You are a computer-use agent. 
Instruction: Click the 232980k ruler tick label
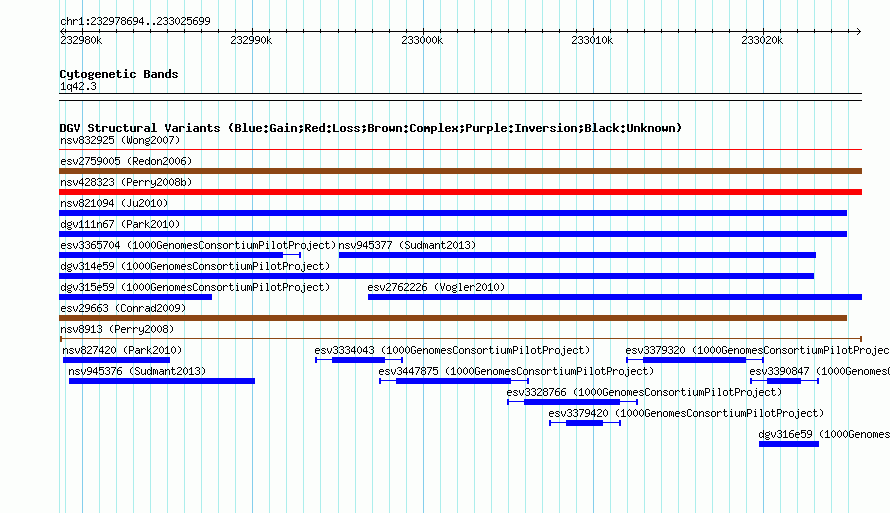click(81, 40)
